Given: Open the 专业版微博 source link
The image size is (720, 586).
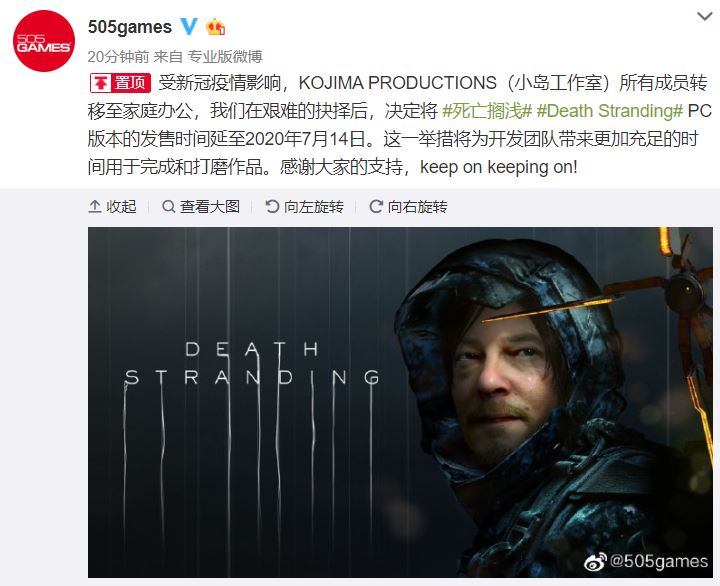Looking at the screenshot, I should [225, 56].
